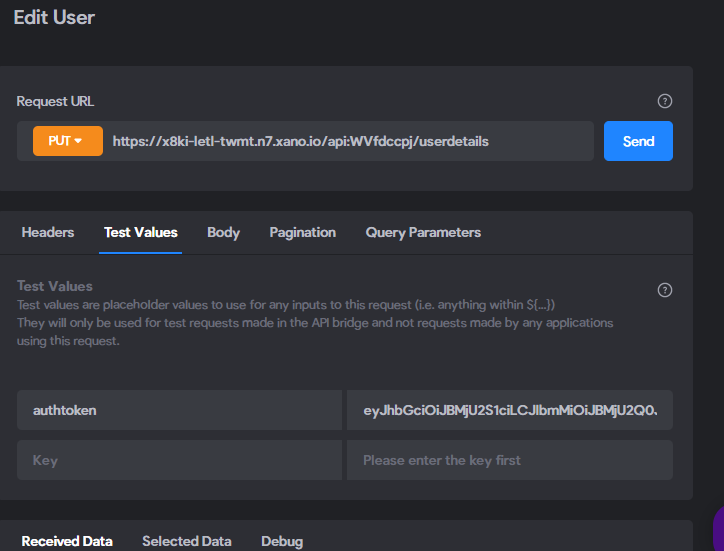The height and width of the screenshot is (551, 724).
Task: Send the API request
Action: 638,141
